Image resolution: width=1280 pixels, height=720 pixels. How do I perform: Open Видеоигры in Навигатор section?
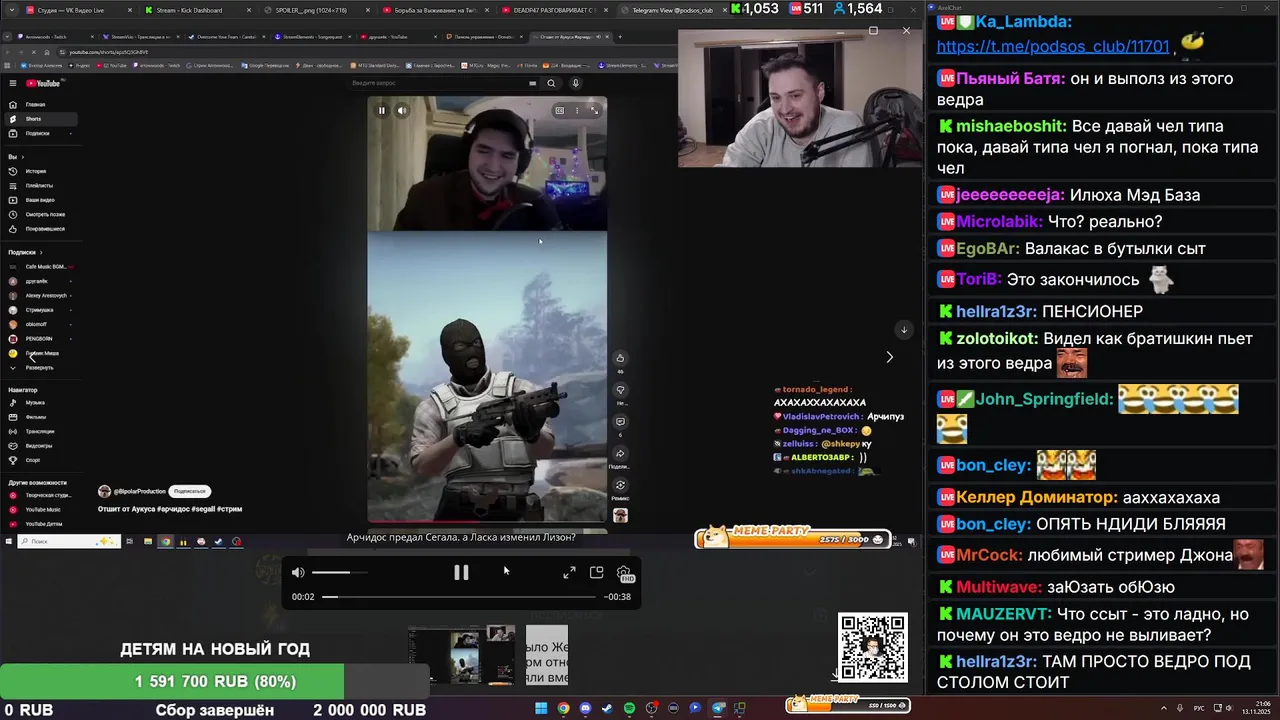coord(40,446)
